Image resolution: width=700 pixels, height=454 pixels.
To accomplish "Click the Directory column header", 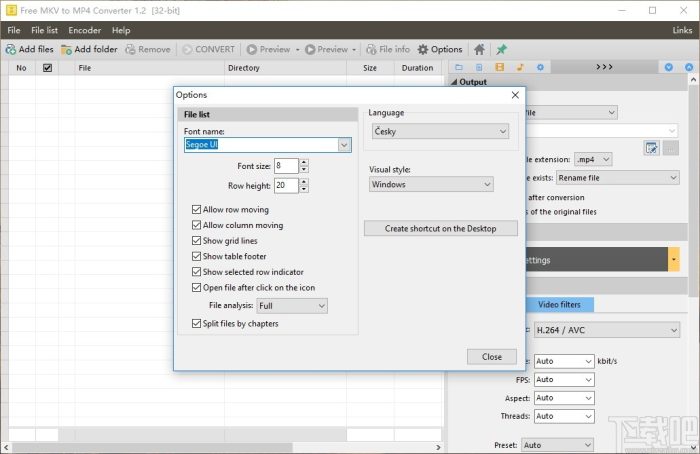I will point(285,68).
